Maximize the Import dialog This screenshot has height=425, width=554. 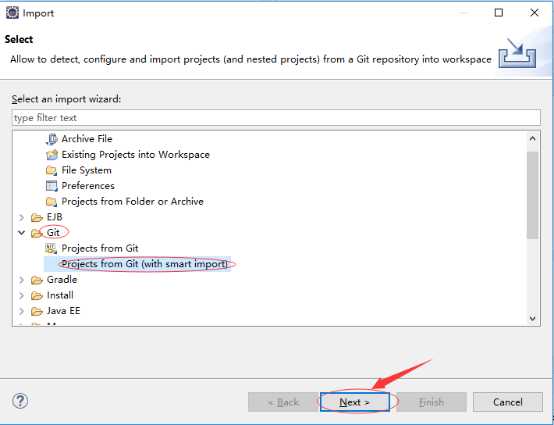point(499,13)
